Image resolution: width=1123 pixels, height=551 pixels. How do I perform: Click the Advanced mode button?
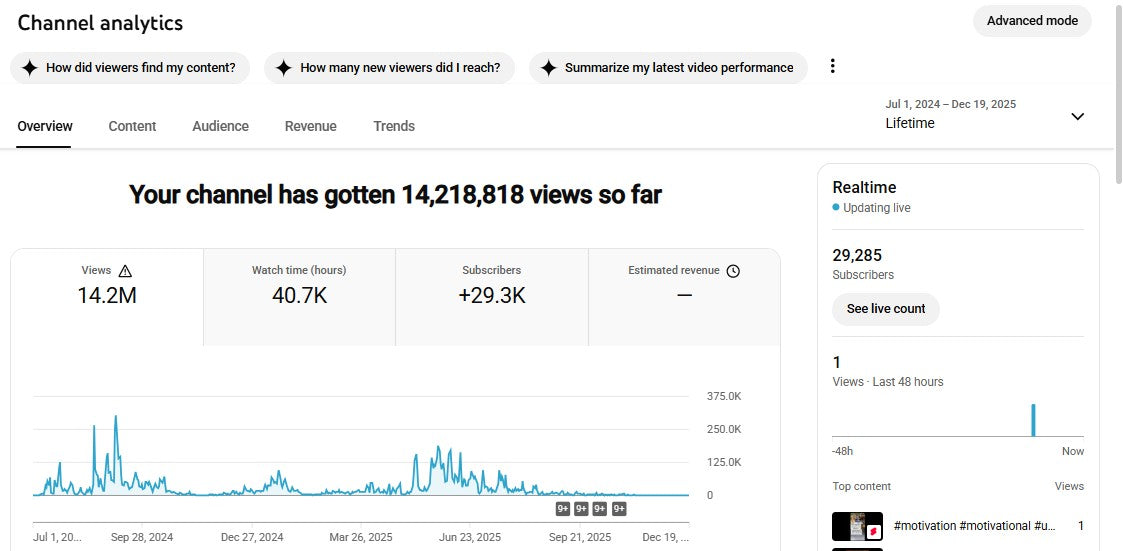point(1032,21)
